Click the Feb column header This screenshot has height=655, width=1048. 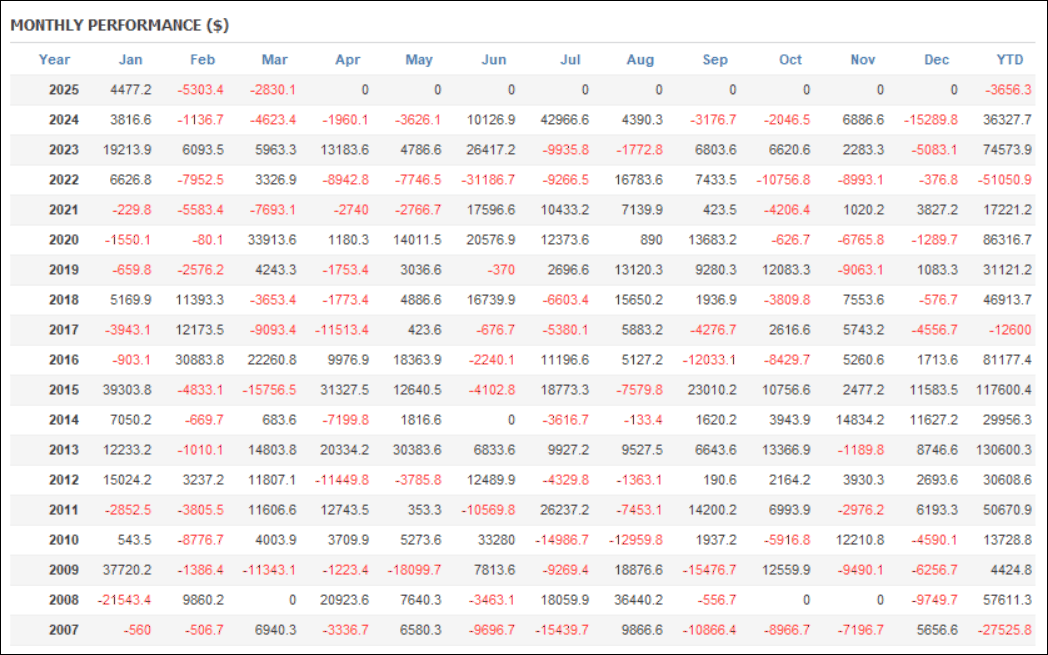pos(203,59)
